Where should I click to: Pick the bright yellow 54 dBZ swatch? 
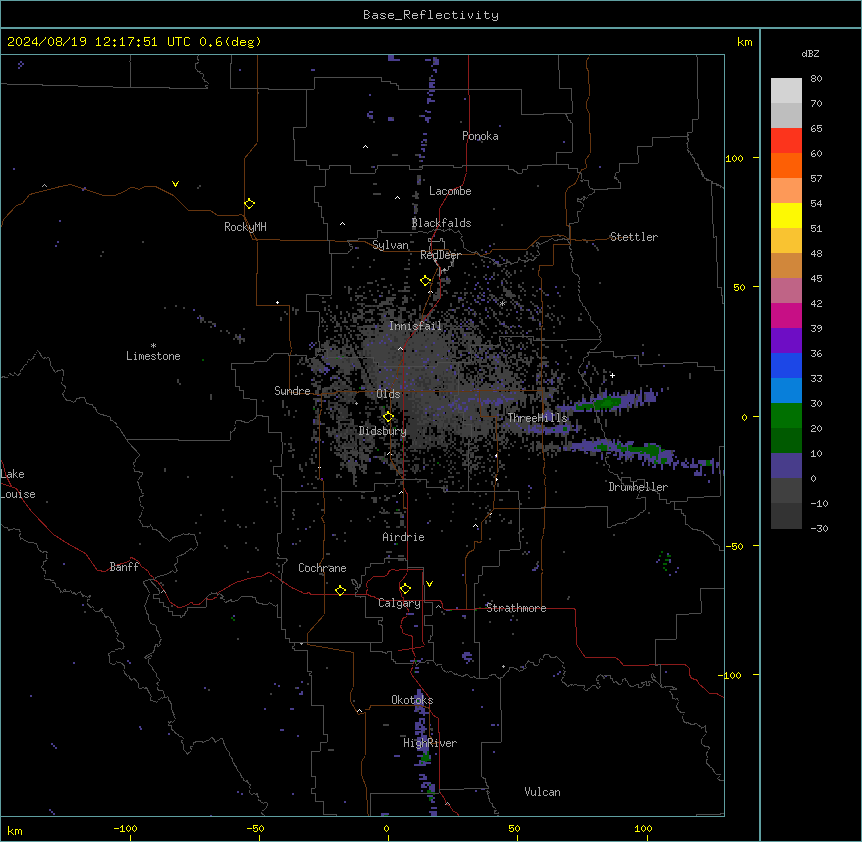[x=786, y=215]
